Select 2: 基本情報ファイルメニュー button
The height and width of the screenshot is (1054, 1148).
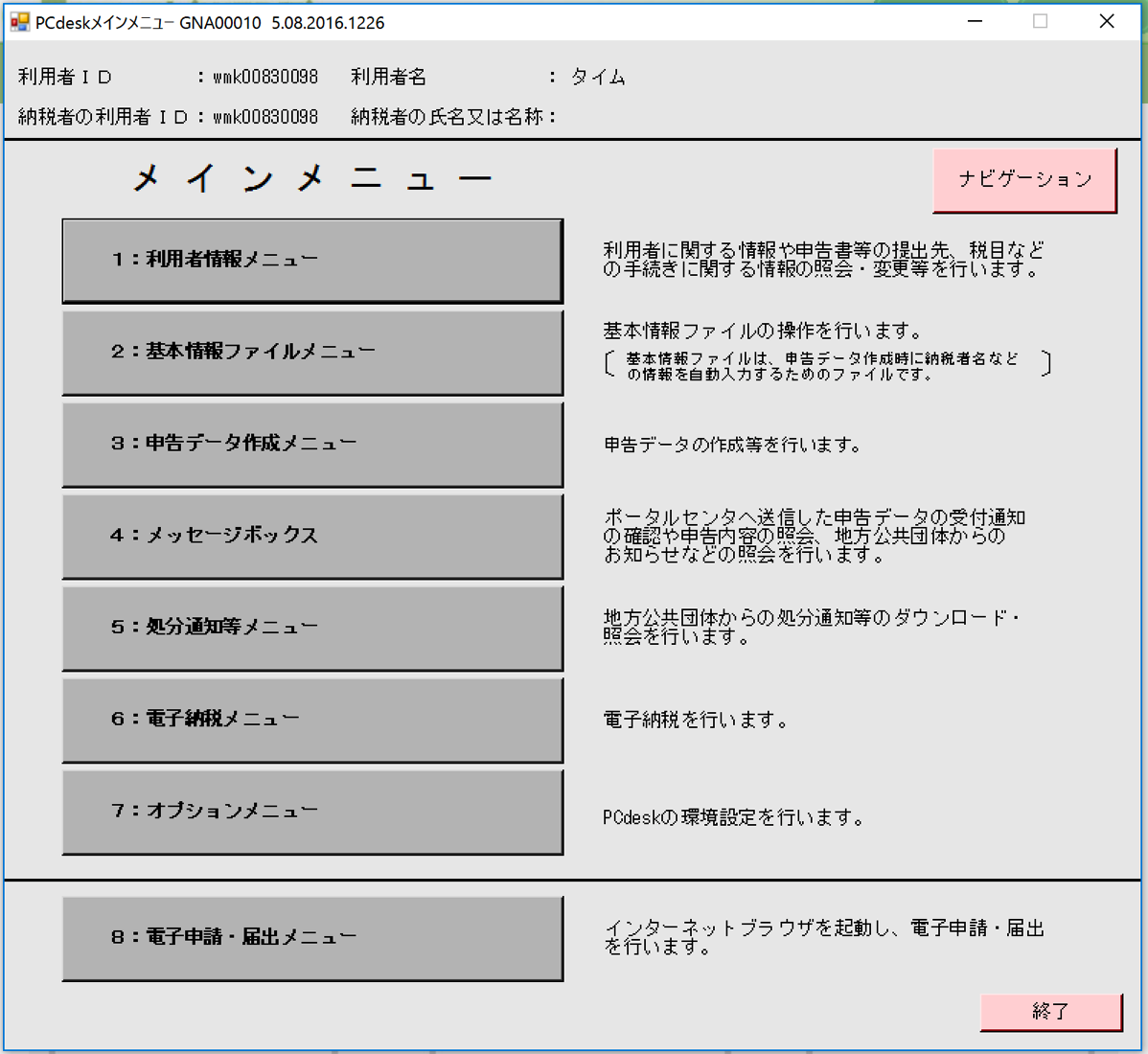click(312, 353)
